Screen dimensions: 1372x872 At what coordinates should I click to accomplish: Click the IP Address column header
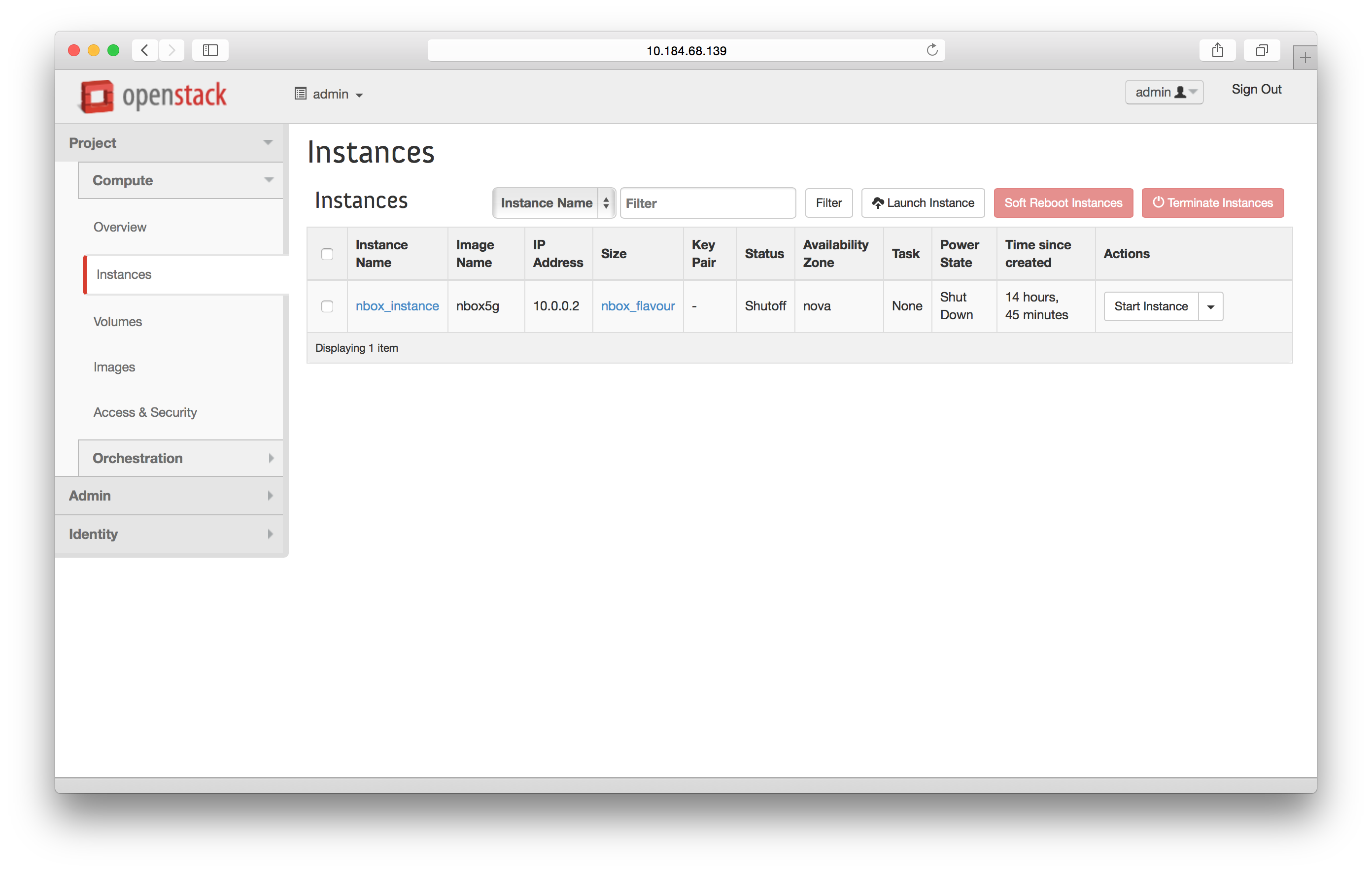point(558,253)
